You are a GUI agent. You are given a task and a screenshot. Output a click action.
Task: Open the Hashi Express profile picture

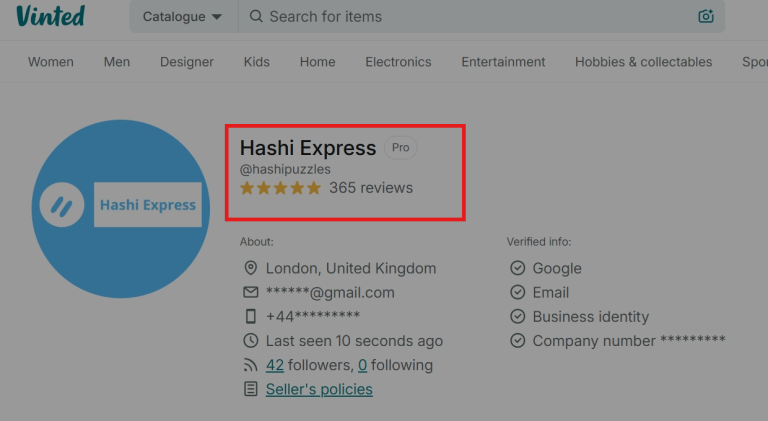pyautogui.click(x=120, y=208)
